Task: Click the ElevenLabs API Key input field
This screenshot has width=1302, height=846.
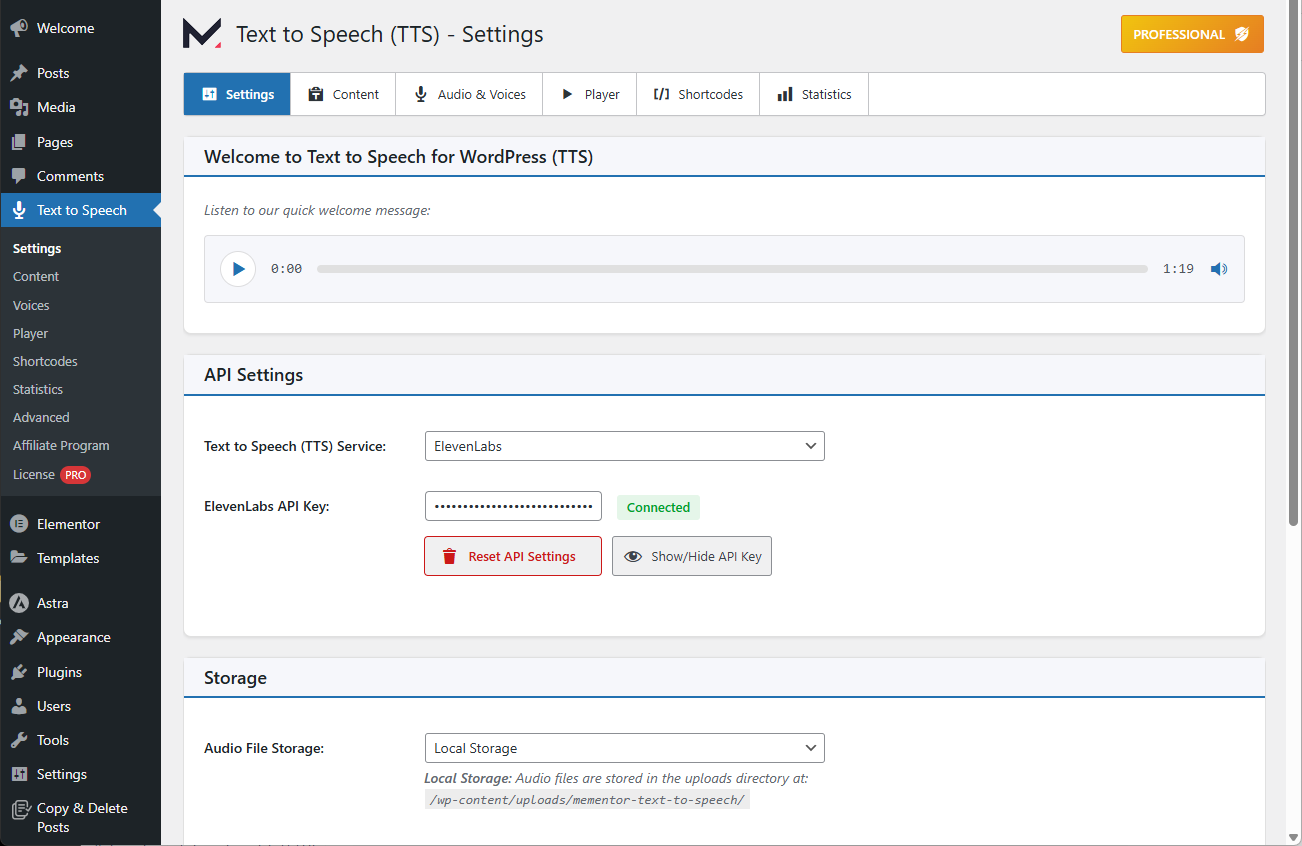Action: [513, 506]
